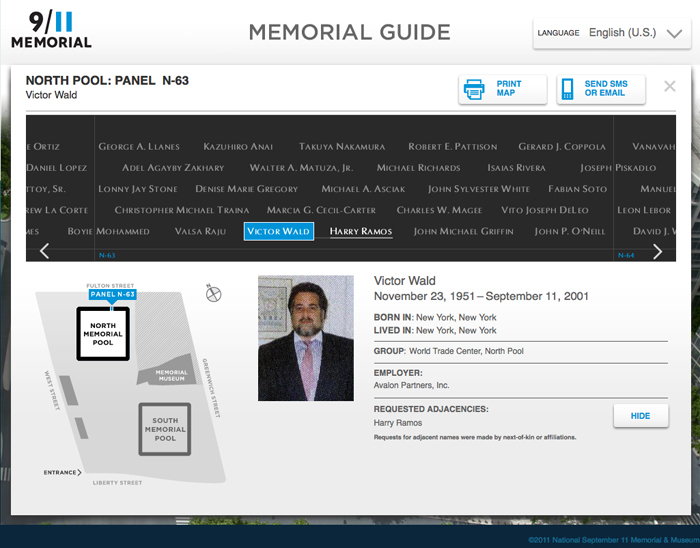The height and width of the screenshot is (548, 700).
Task: Advance name panel with right arrow
Action: (658, 251)
